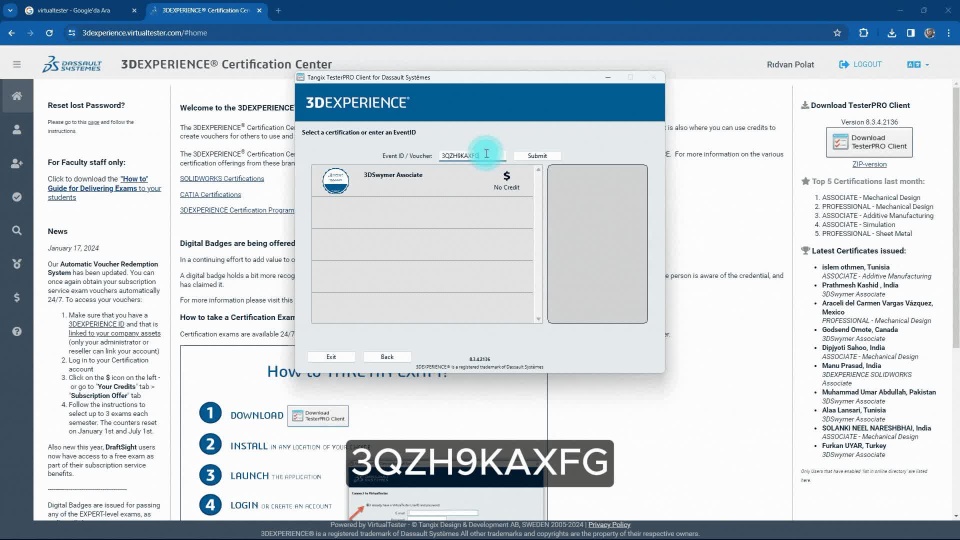Click the Dassault Systèmes logo
The height and width of the screenshot is (540, 960).
tap(72, 64)
